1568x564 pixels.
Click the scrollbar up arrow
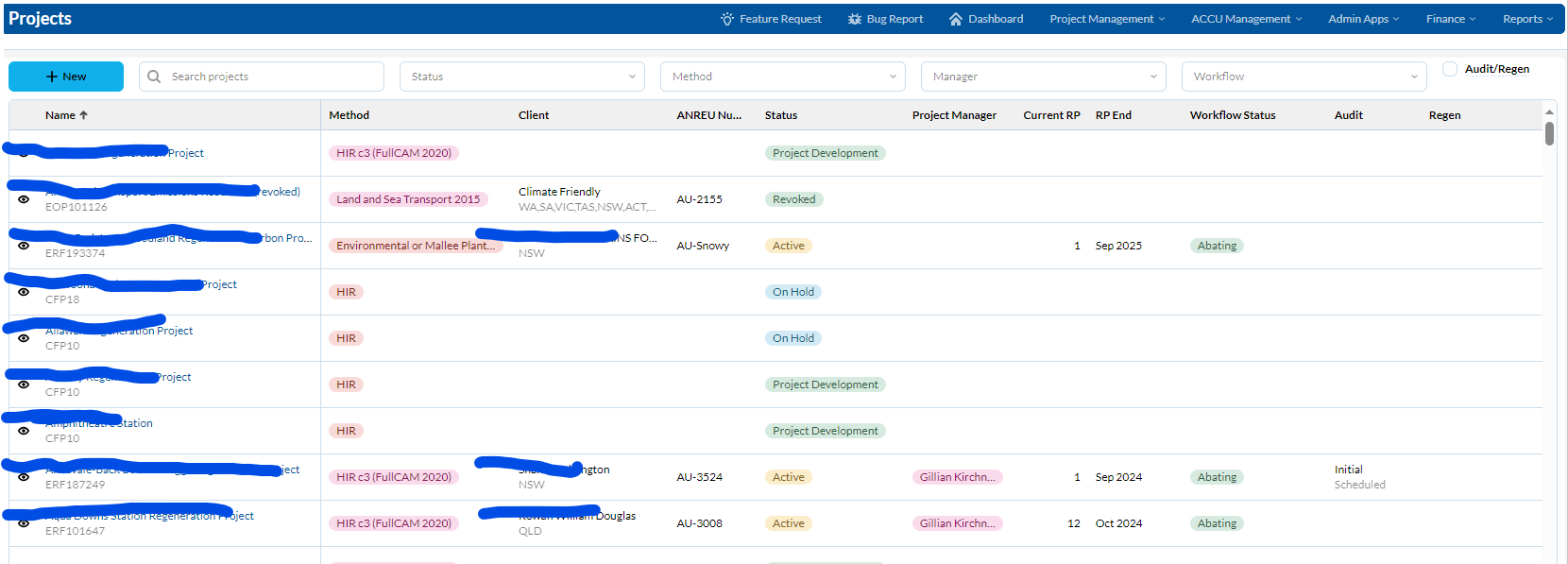(1549, 111)
